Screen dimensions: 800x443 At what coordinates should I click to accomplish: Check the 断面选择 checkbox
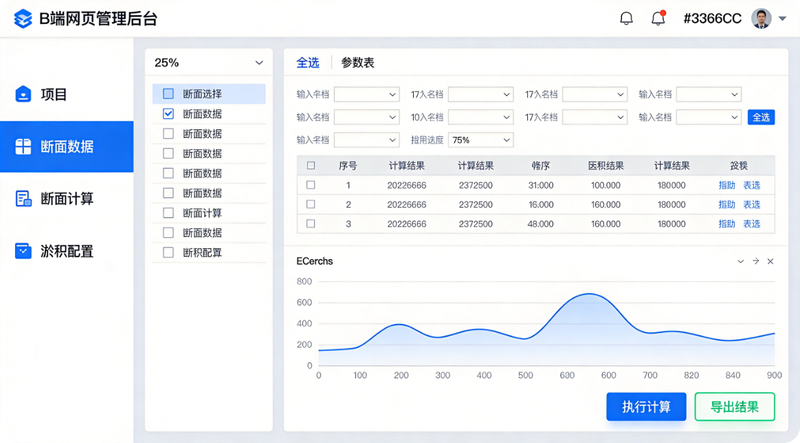(168, 93)
